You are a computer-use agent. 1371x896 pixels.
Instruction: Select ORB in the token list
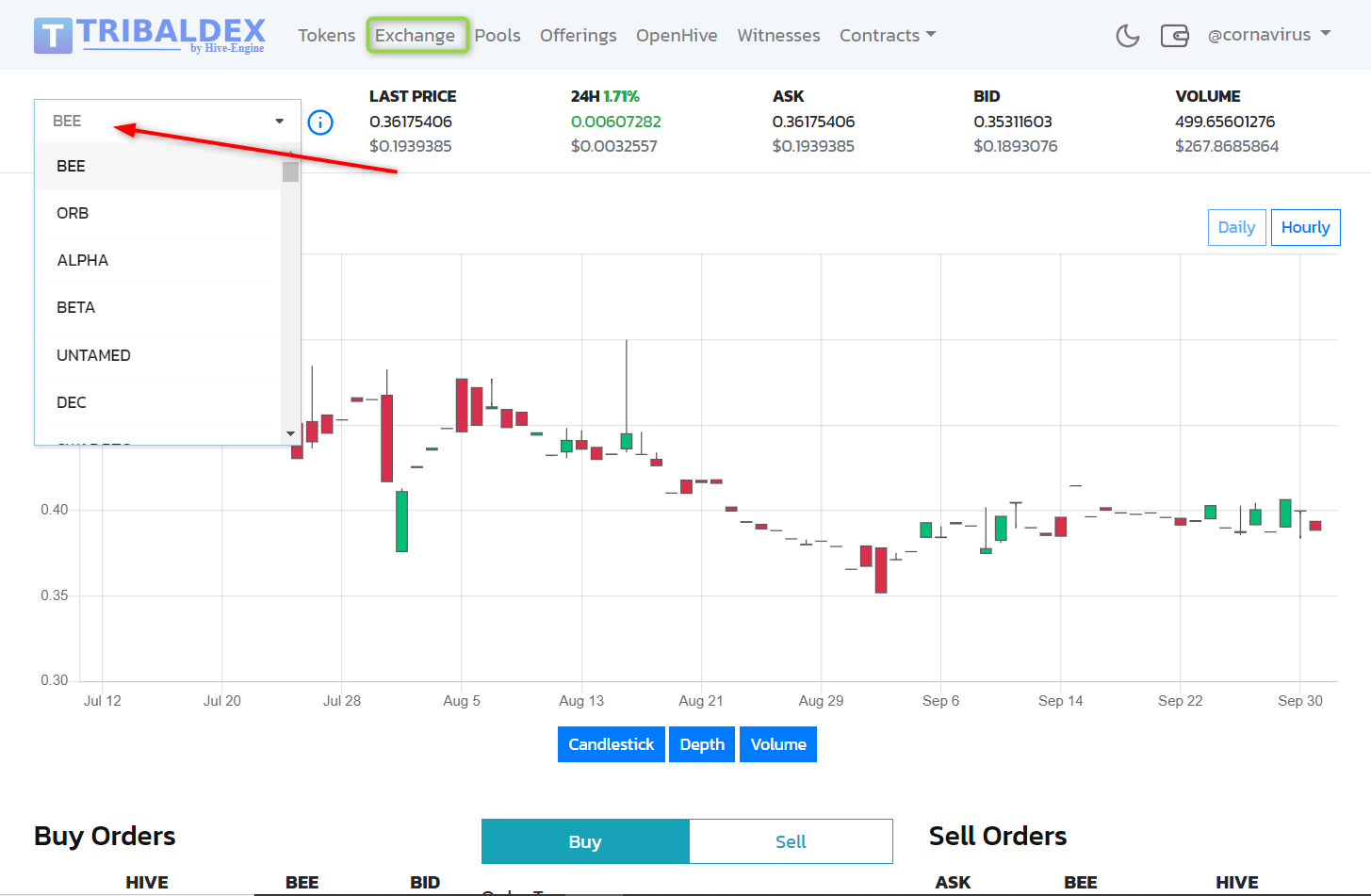coord(158,213)
